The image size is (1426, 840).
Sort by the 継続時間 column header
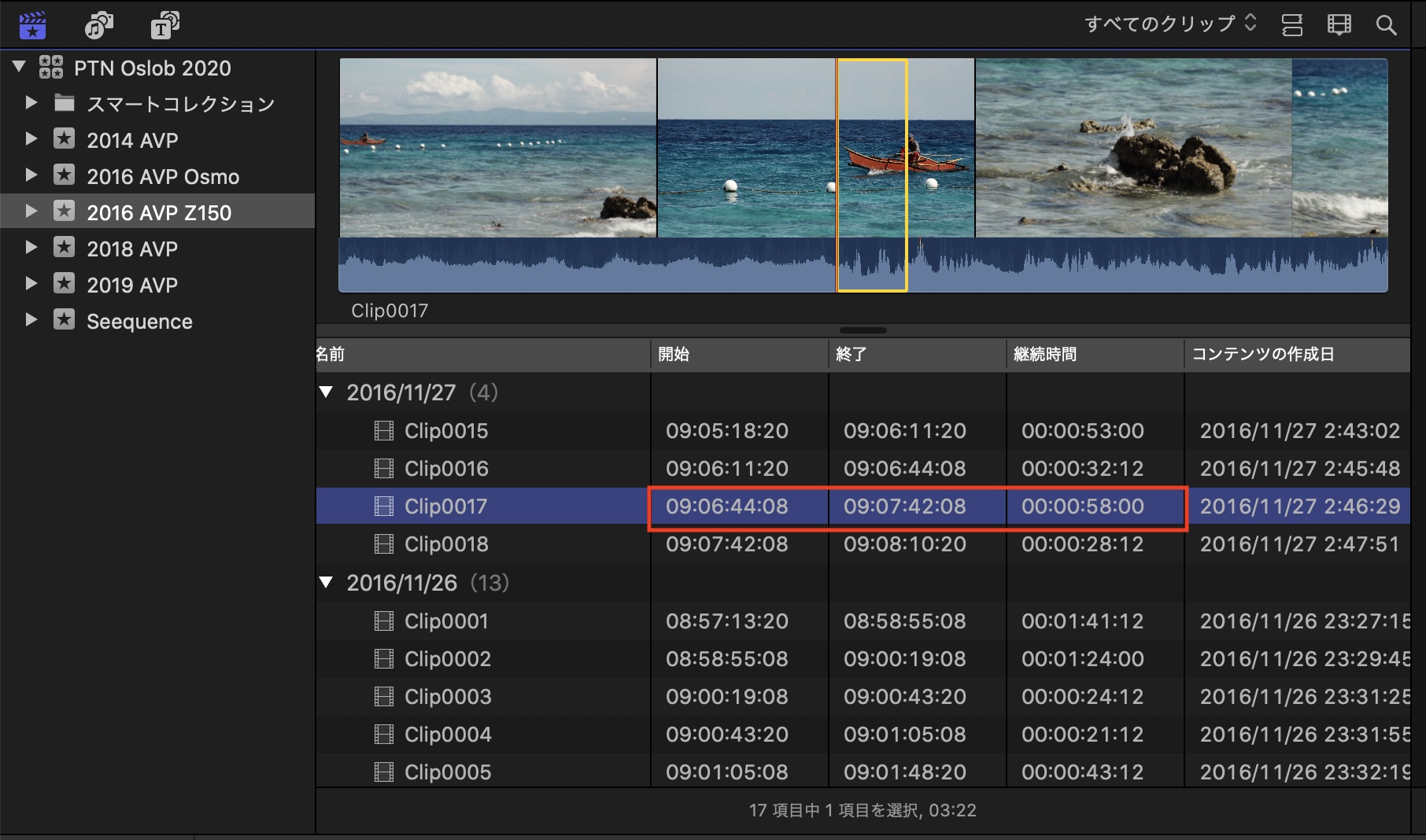tap(1045, 355)
